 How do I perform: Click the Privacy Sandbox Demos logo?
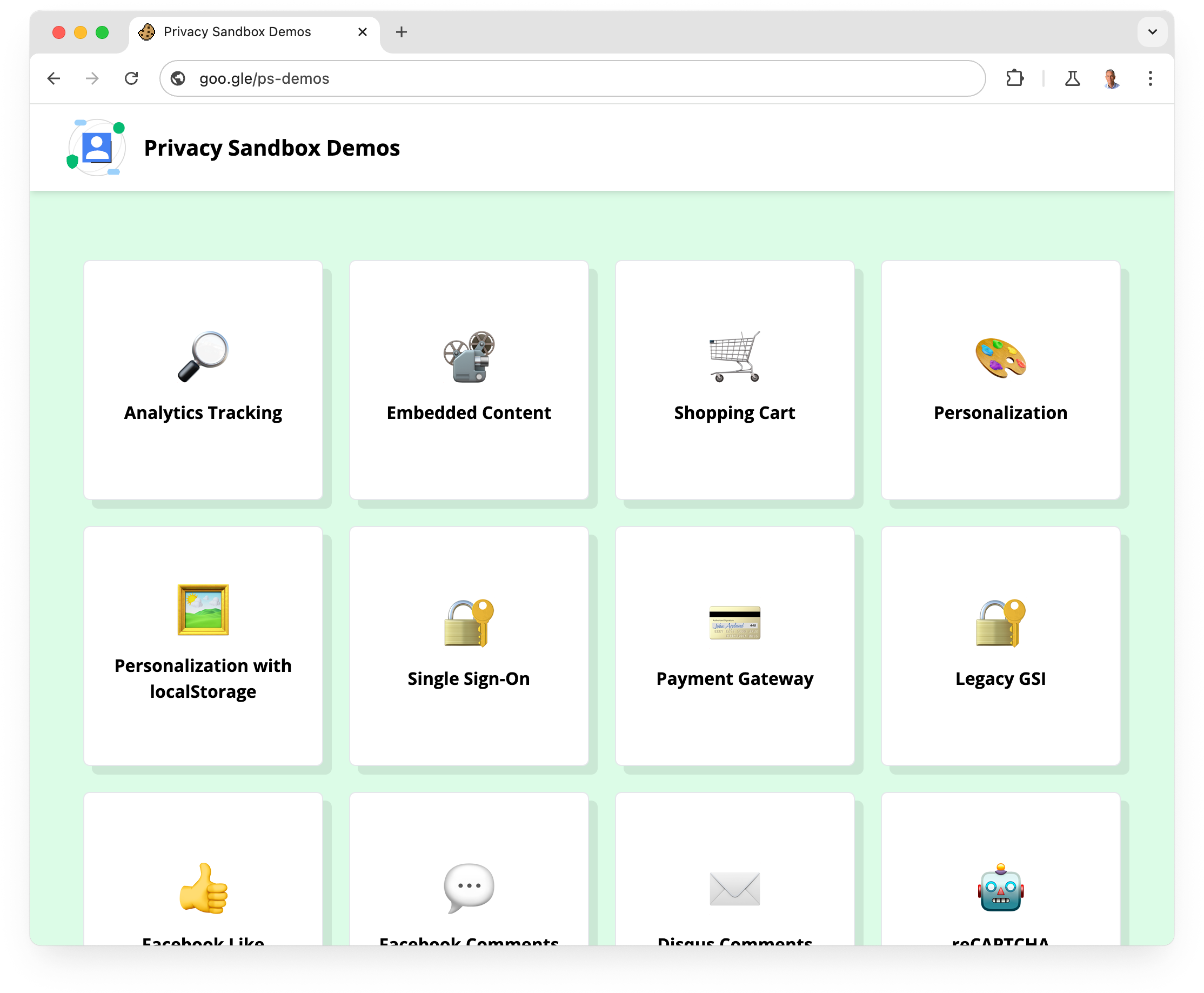[x=96, y=148]
